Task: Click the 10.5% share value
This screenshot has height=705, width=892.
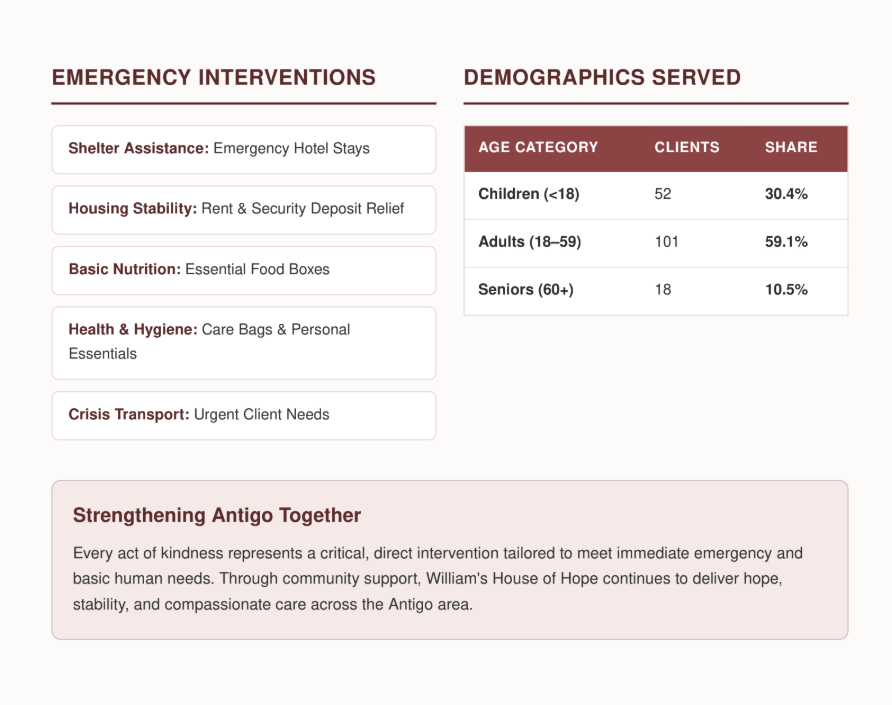Action: (786, 290)
